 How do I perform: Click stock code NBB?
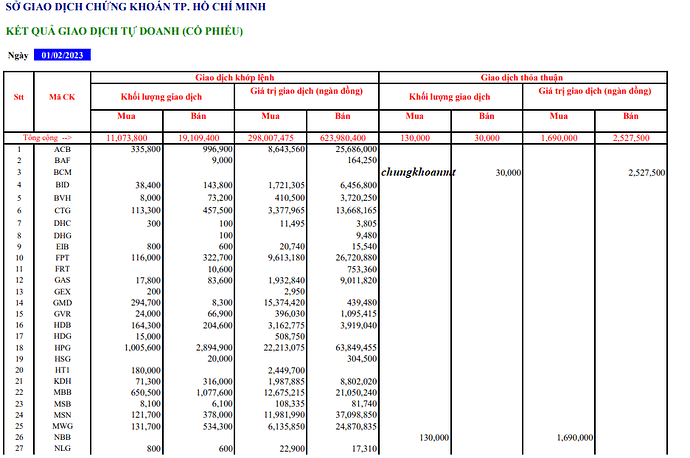pos(62,437)
